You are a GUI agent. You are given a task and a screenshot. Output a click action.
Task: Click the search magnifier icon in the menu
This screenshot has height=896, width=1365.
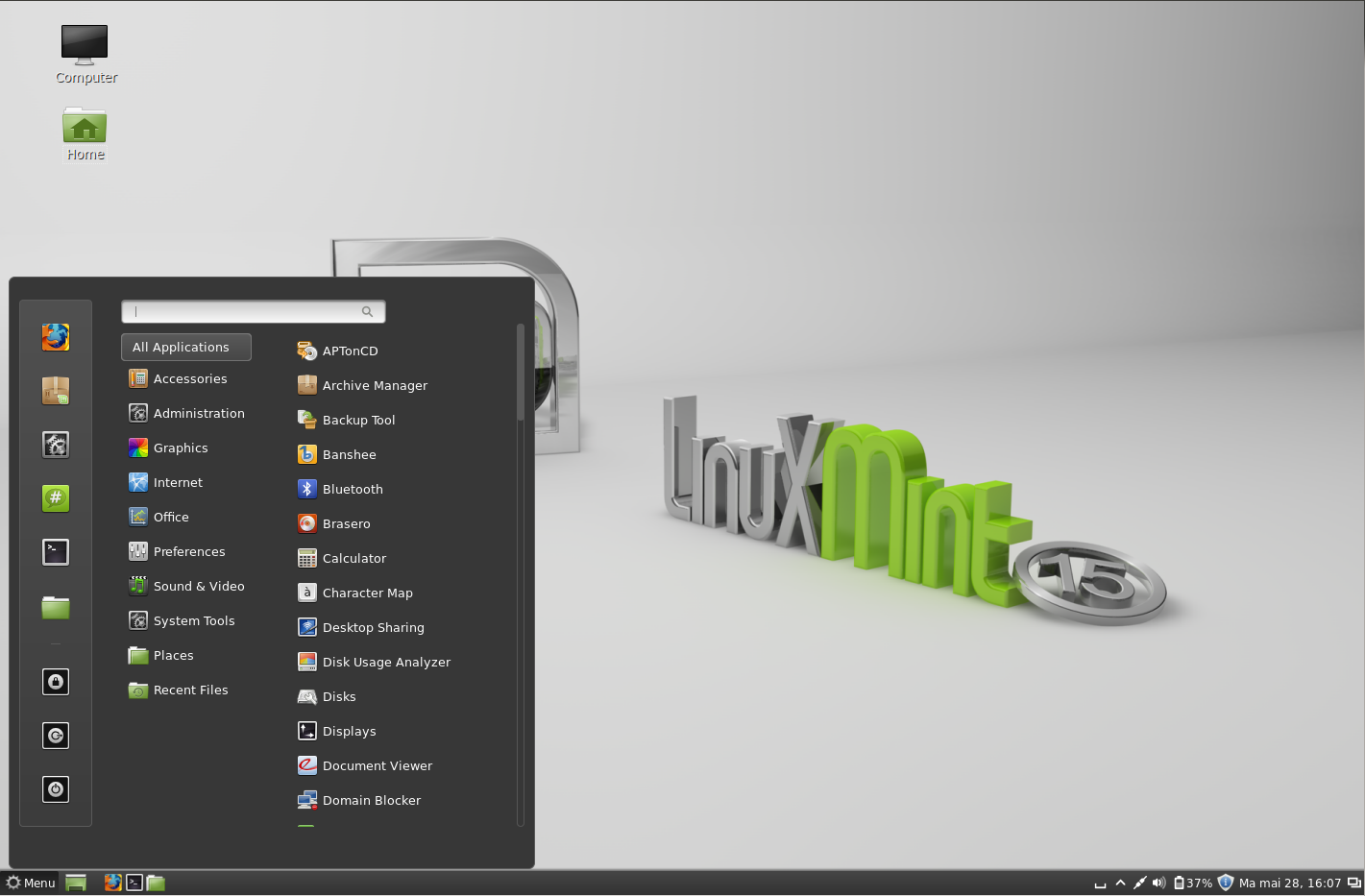[367, 311]
